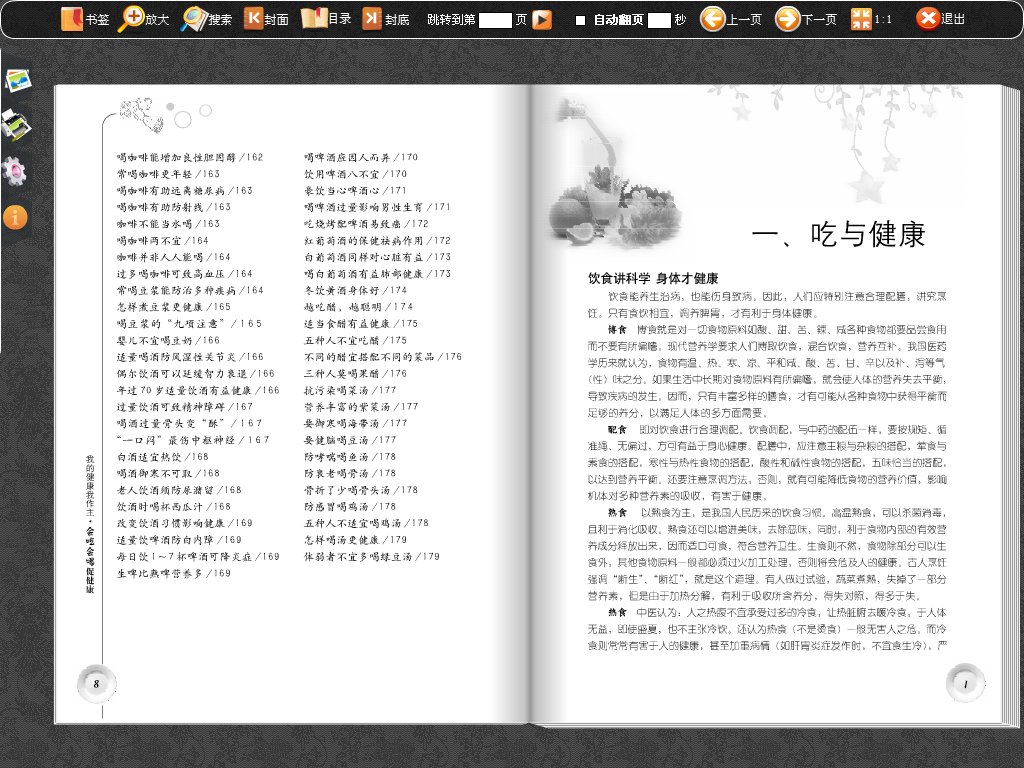Click contents entry 婴儿不宜喝豆奶 /166

click(168, 340)
